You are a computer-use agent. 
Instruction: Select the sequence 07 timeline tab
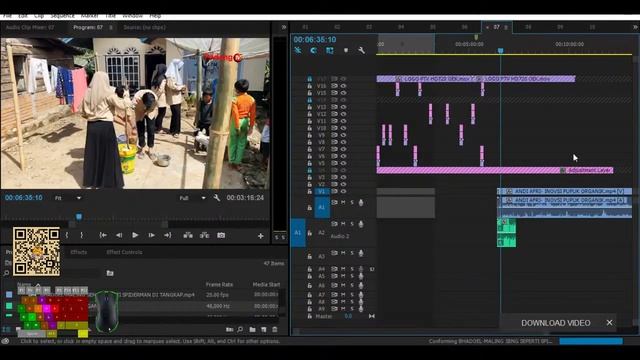point(496,27)
